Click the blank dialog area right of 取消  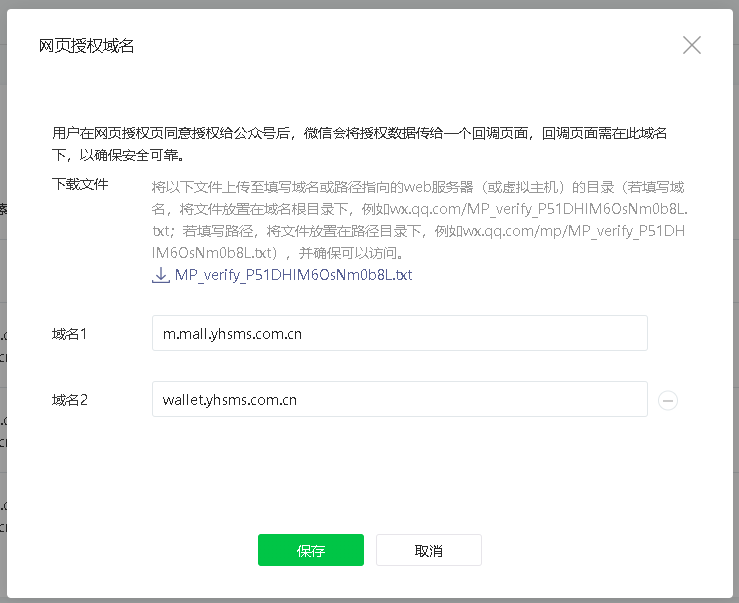600,551
